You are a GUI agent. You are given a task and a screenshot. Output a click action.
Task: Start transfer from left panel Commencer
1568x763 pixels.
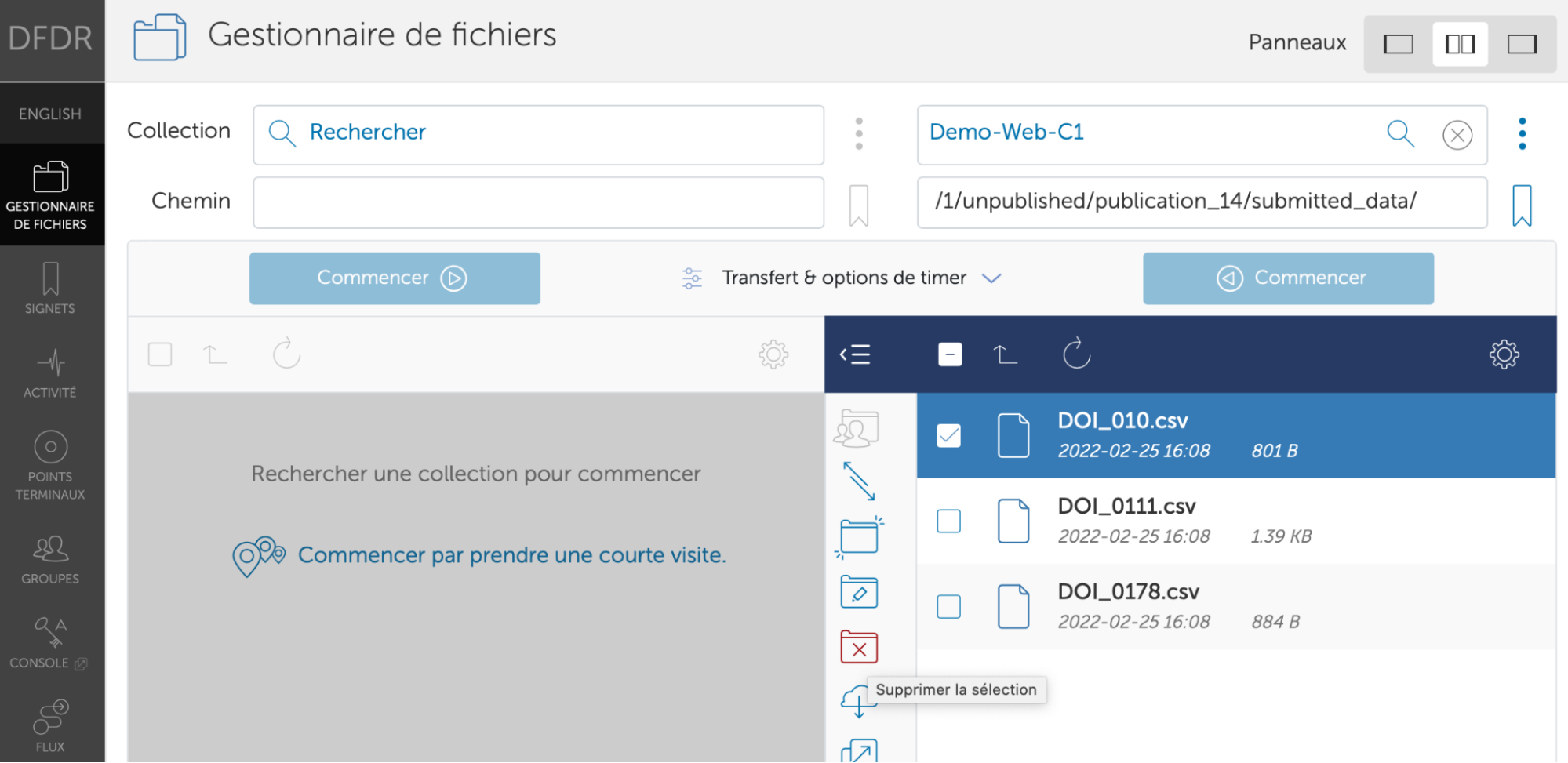click(x=395, y=278)
